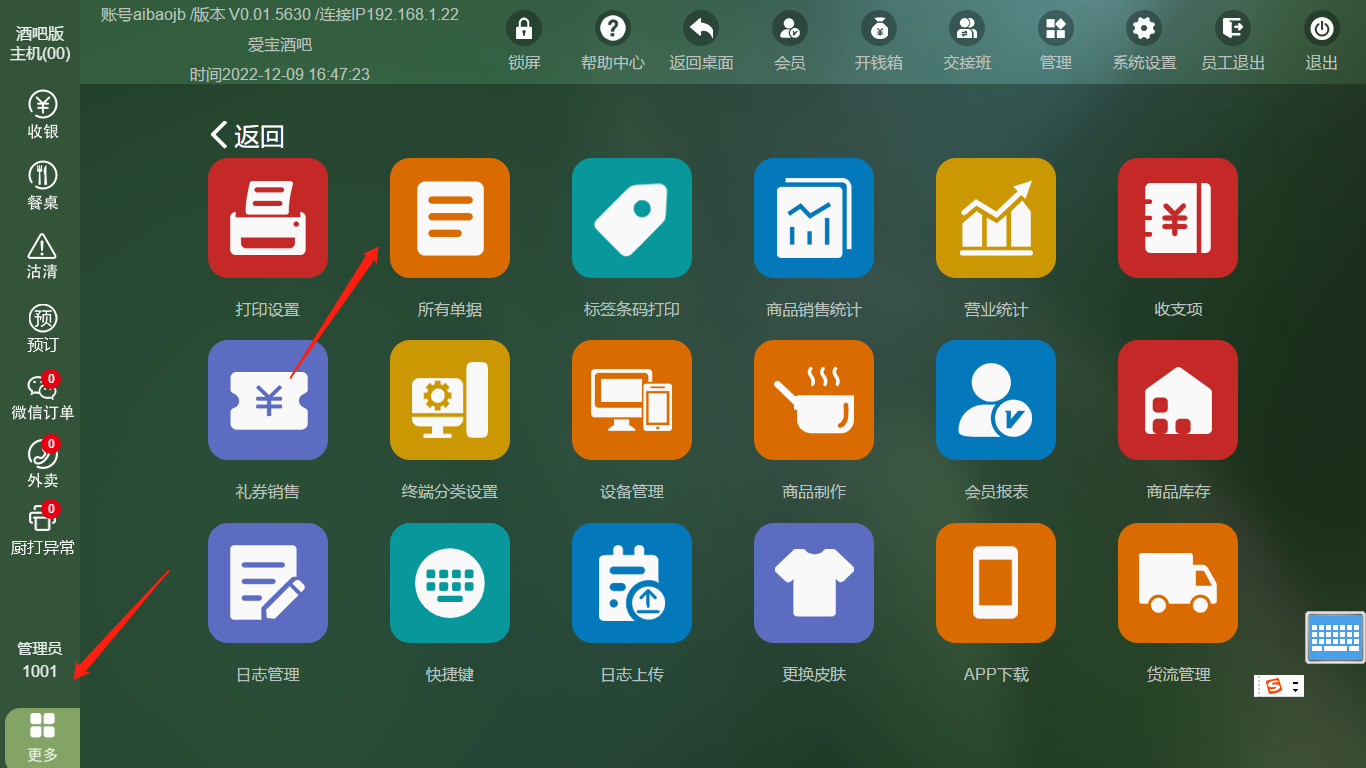Click the 爱宝酒吧 shop name

280,45
